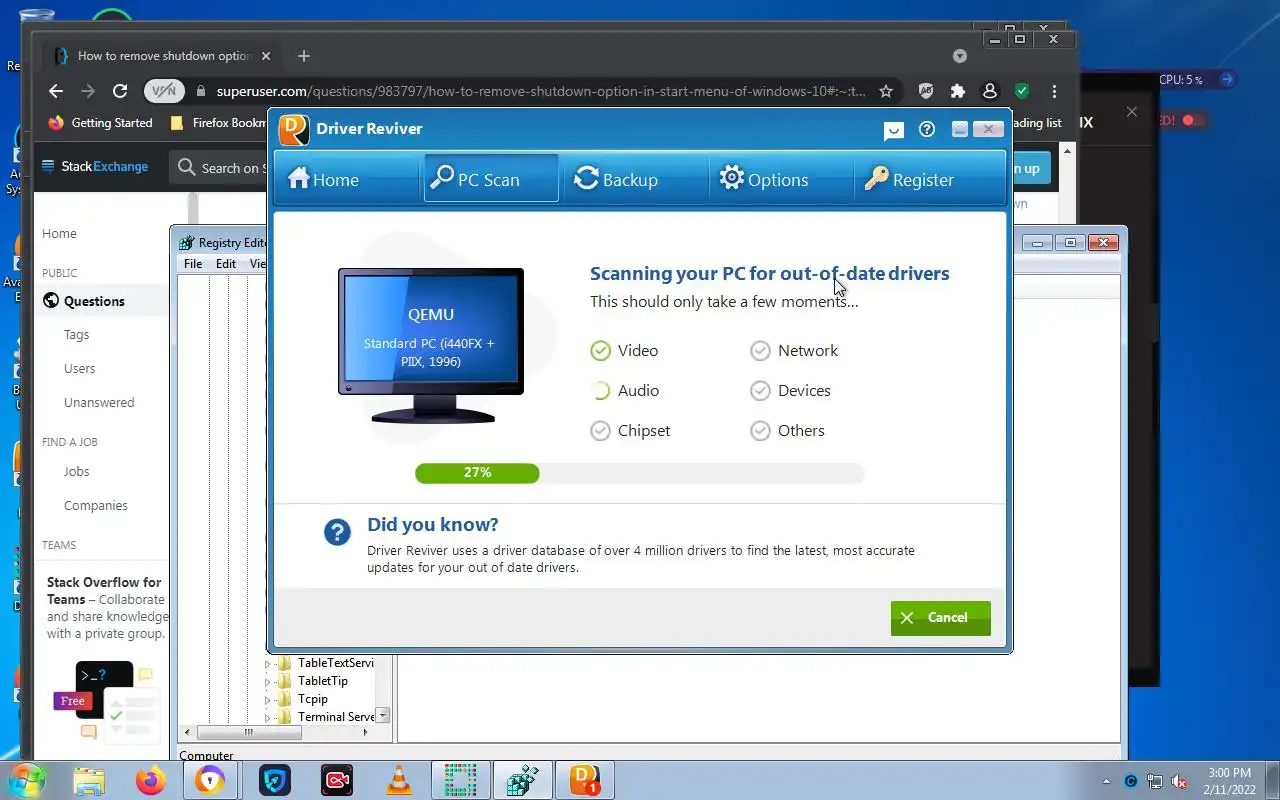Screen dimensions: 1280x800
Task: Expand the Tcpip registry key
Action: [268, 700]
